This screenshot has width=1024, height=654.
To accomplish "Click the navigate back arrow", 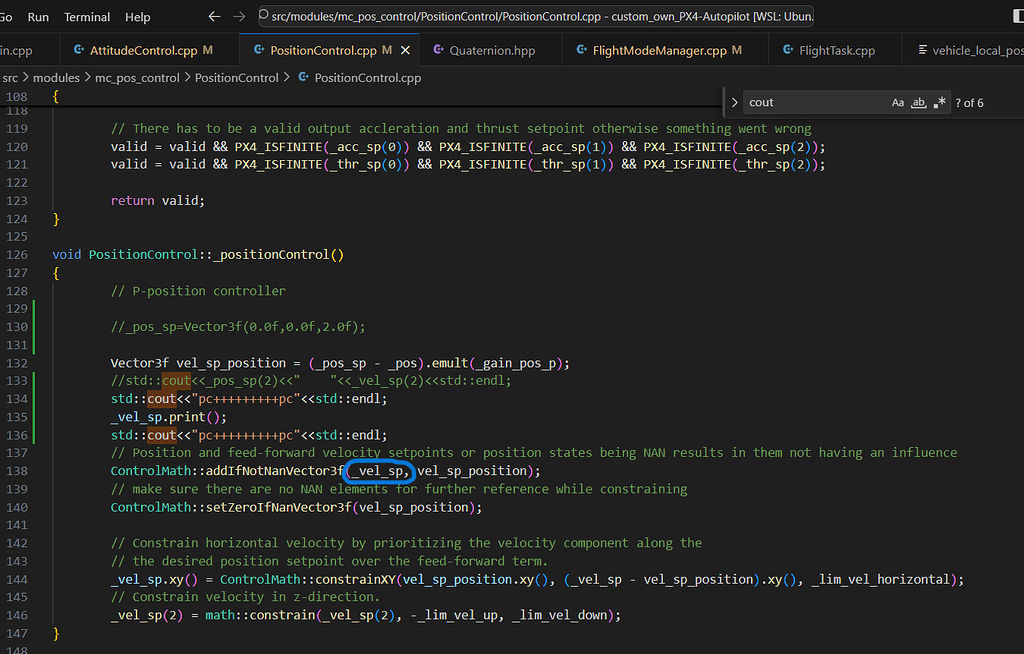I will click(215, 16).
